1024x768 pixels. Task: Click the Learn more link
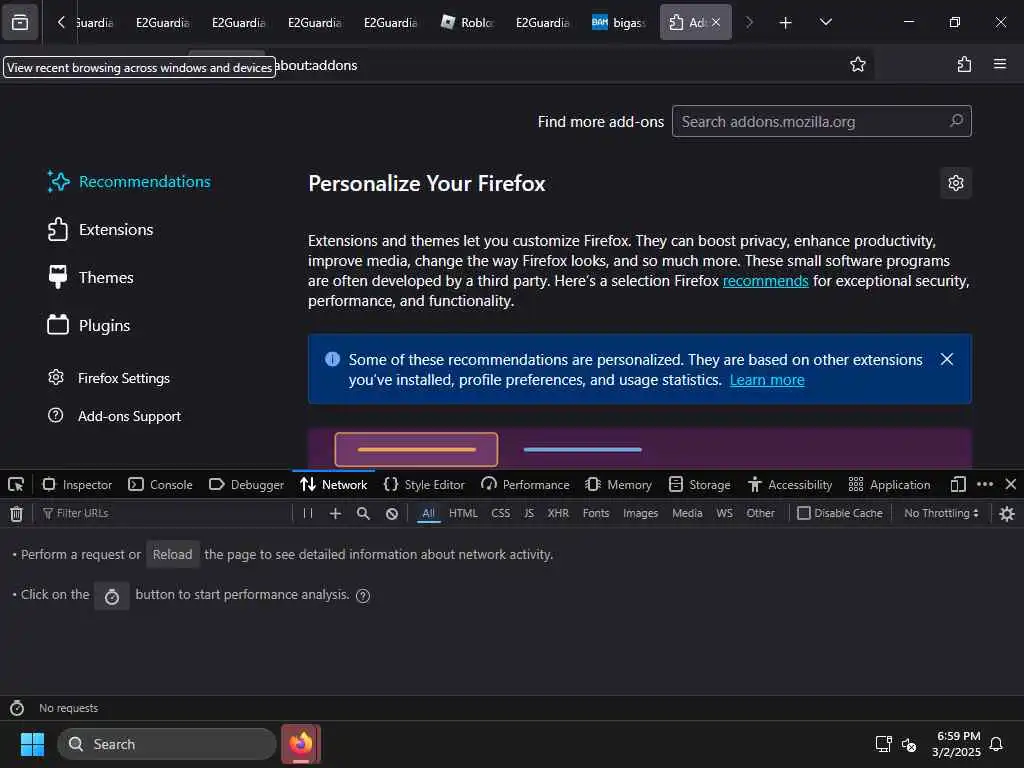pyautogui.click(x=767, y=380)
